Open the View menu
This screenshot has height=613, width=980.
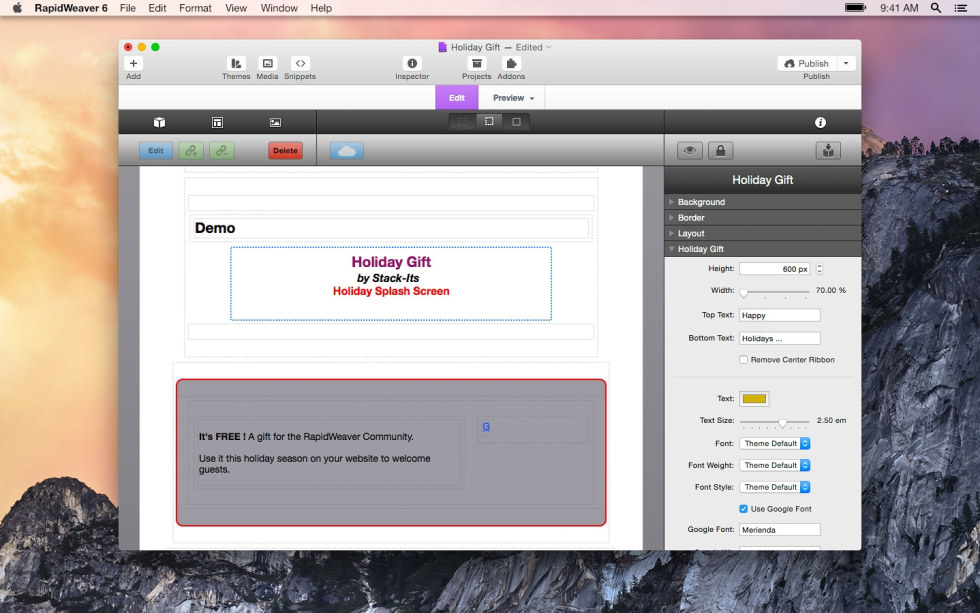point(236,8)
